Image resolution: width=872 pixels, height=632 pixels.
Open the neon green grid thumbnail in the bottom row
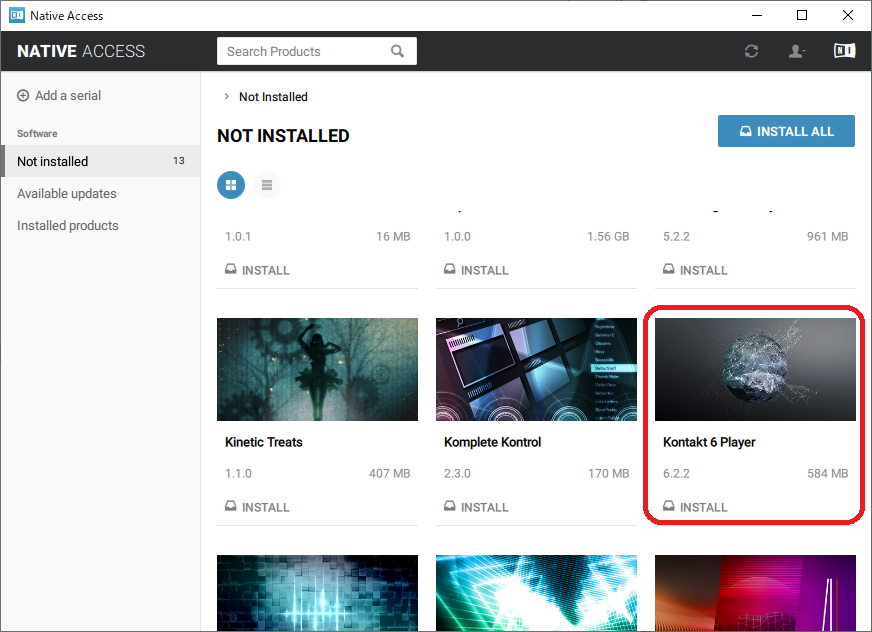(536, 593)
